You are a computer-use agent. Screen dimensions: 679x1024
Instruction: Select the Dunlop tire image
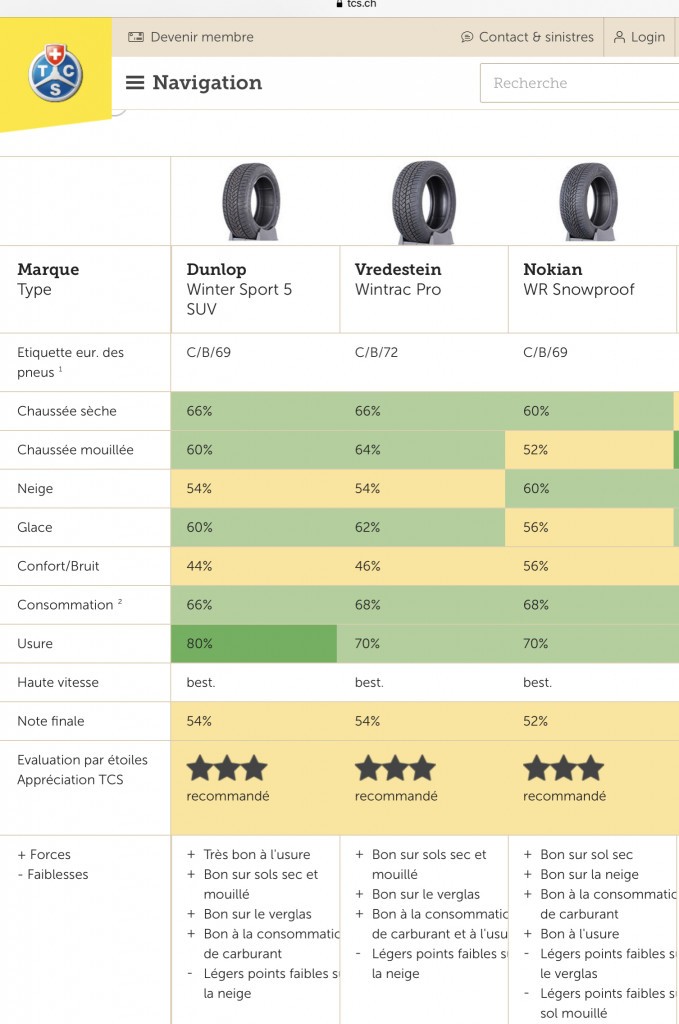point(251,201)
